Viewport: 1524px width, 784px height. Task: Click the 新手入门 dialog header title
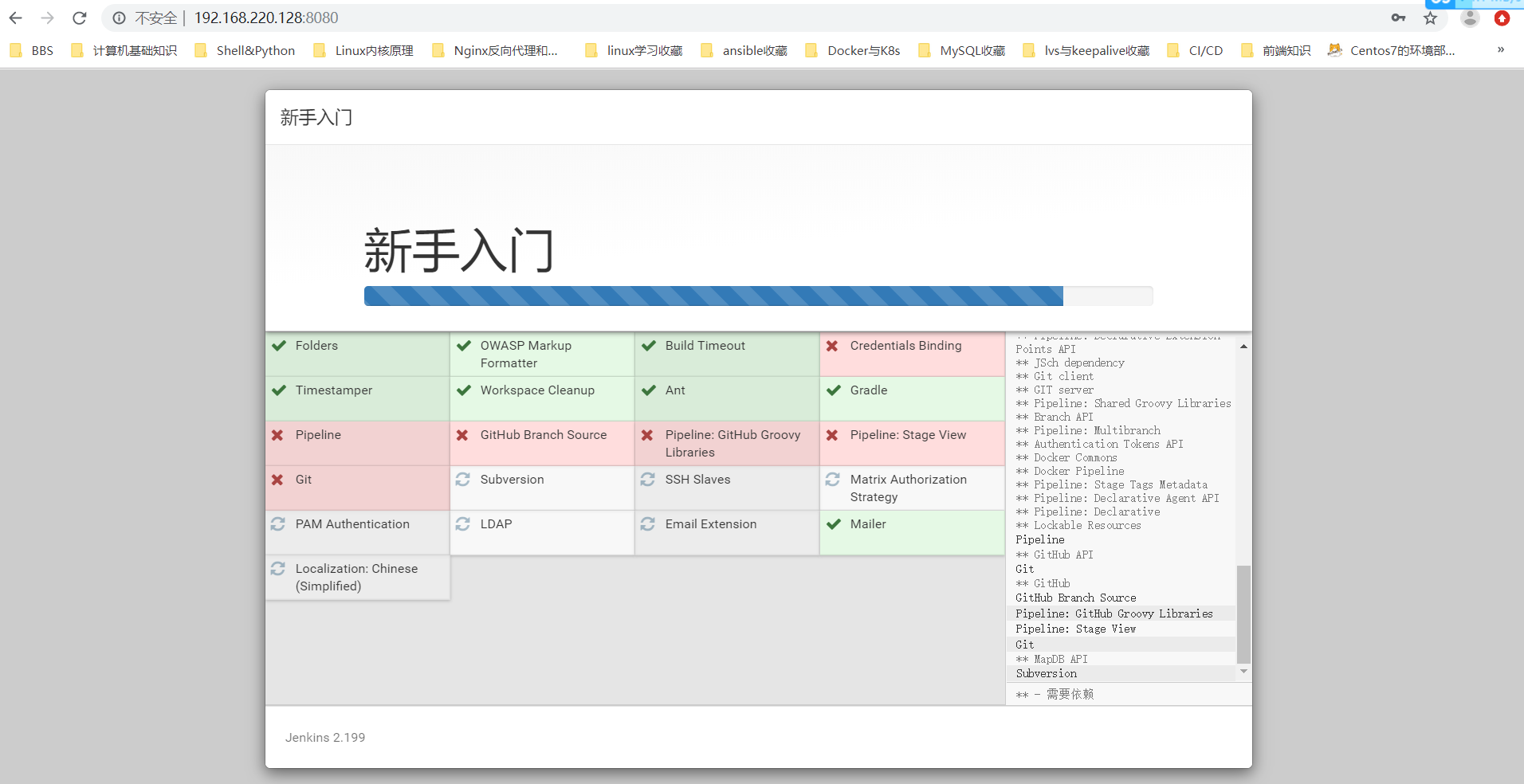point(316,118)
